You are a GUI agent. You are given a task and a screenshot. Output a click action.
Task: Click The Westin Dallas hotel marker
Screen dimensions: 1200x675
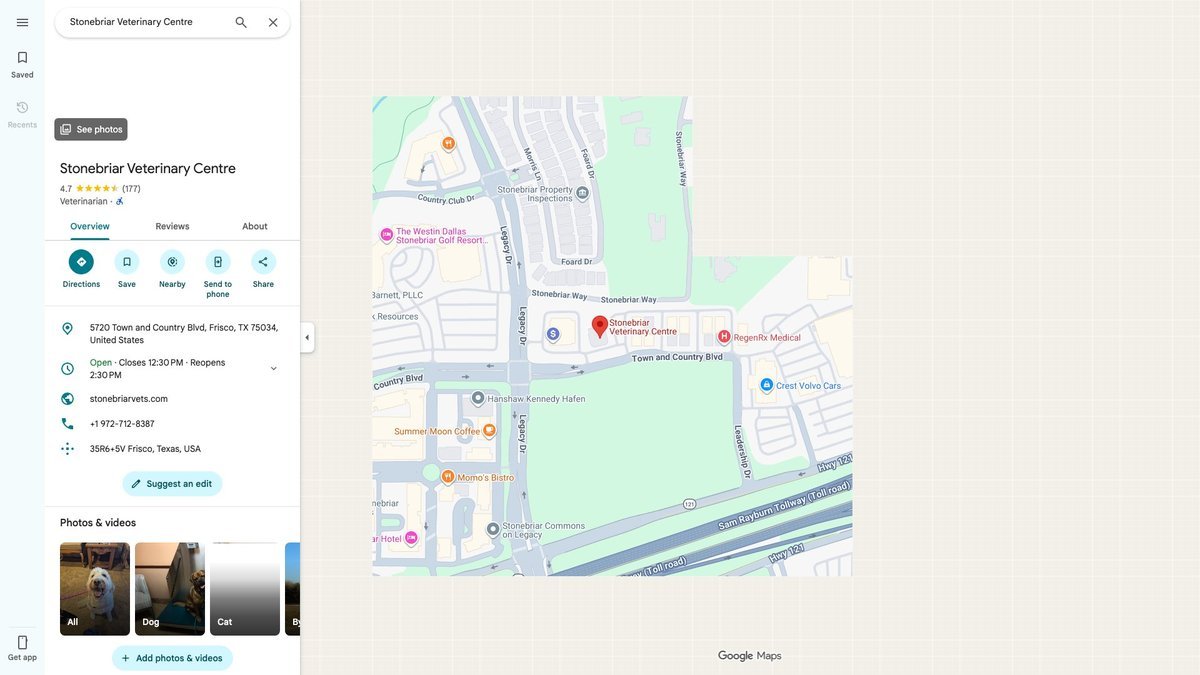pos(387,235)
